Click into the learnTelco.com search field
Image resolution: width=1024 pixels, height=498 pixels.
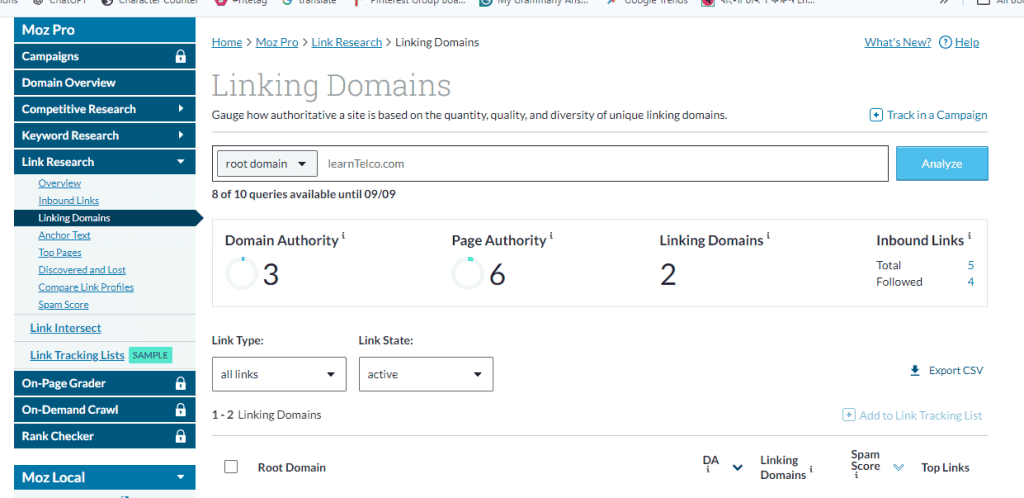point(605,164)
